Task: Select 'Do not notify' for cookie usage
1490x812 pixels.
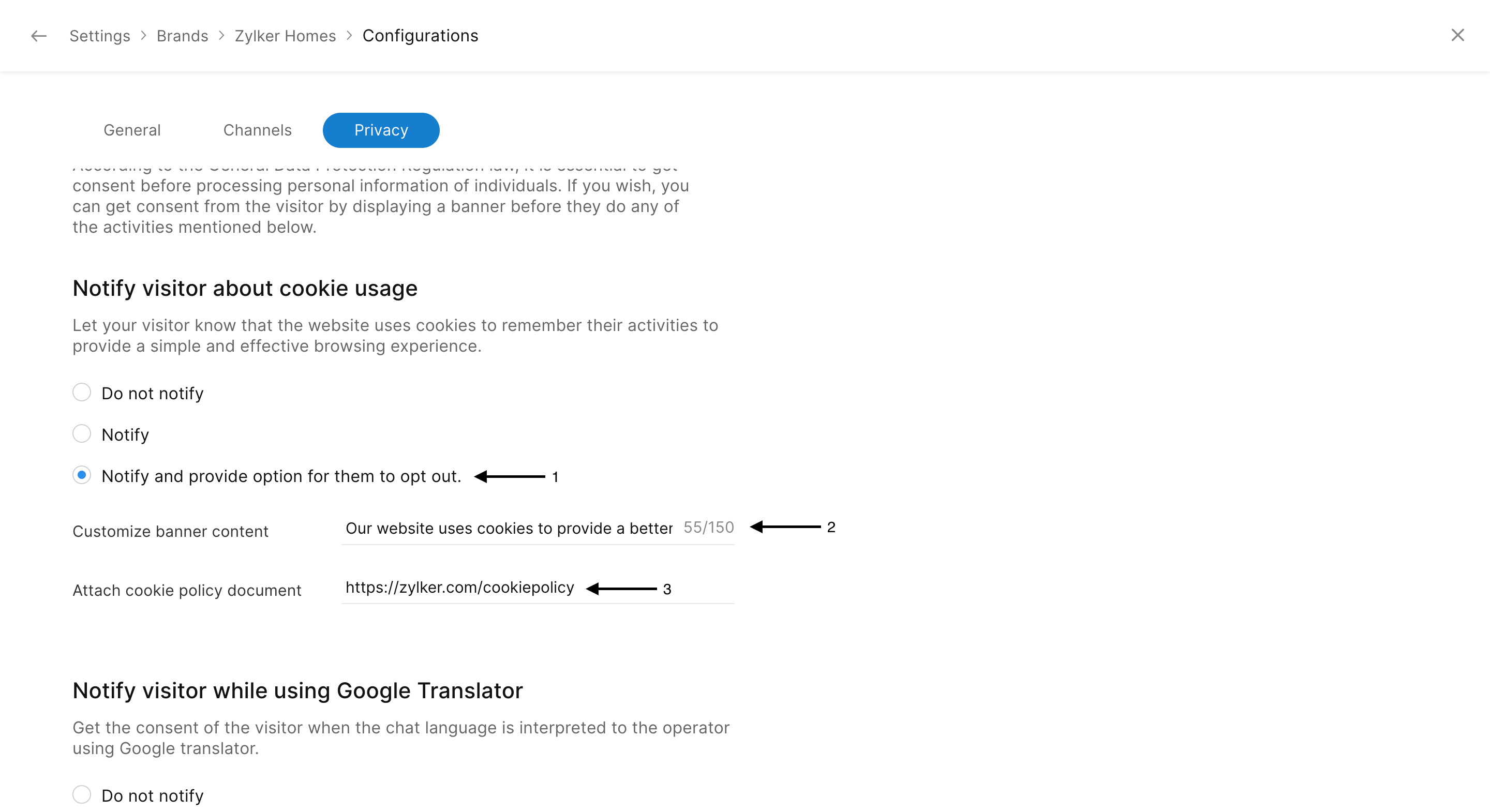Action: click(82, 393)
